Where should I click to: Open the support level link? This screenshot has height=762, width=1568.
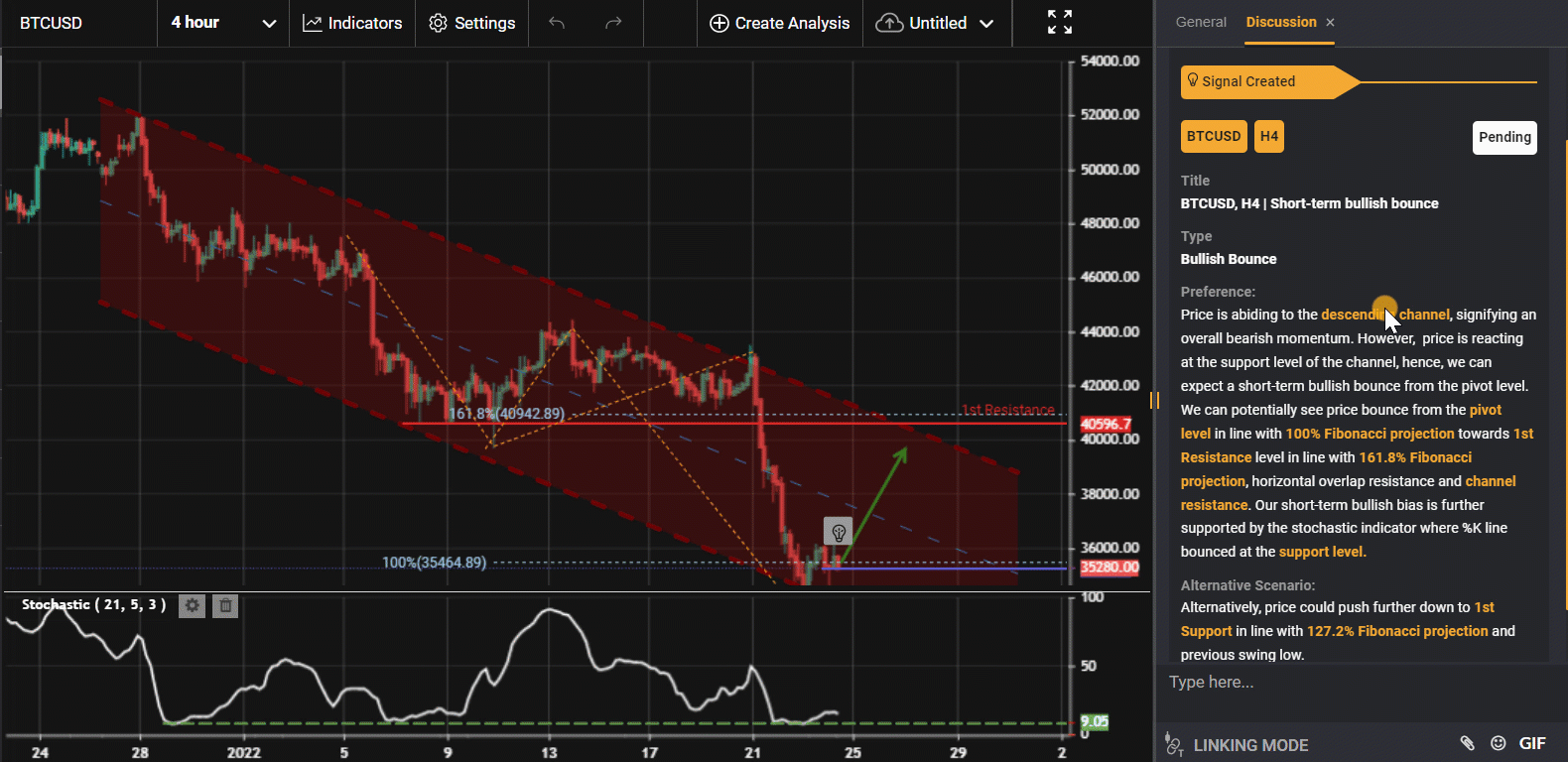point(1322,552)
